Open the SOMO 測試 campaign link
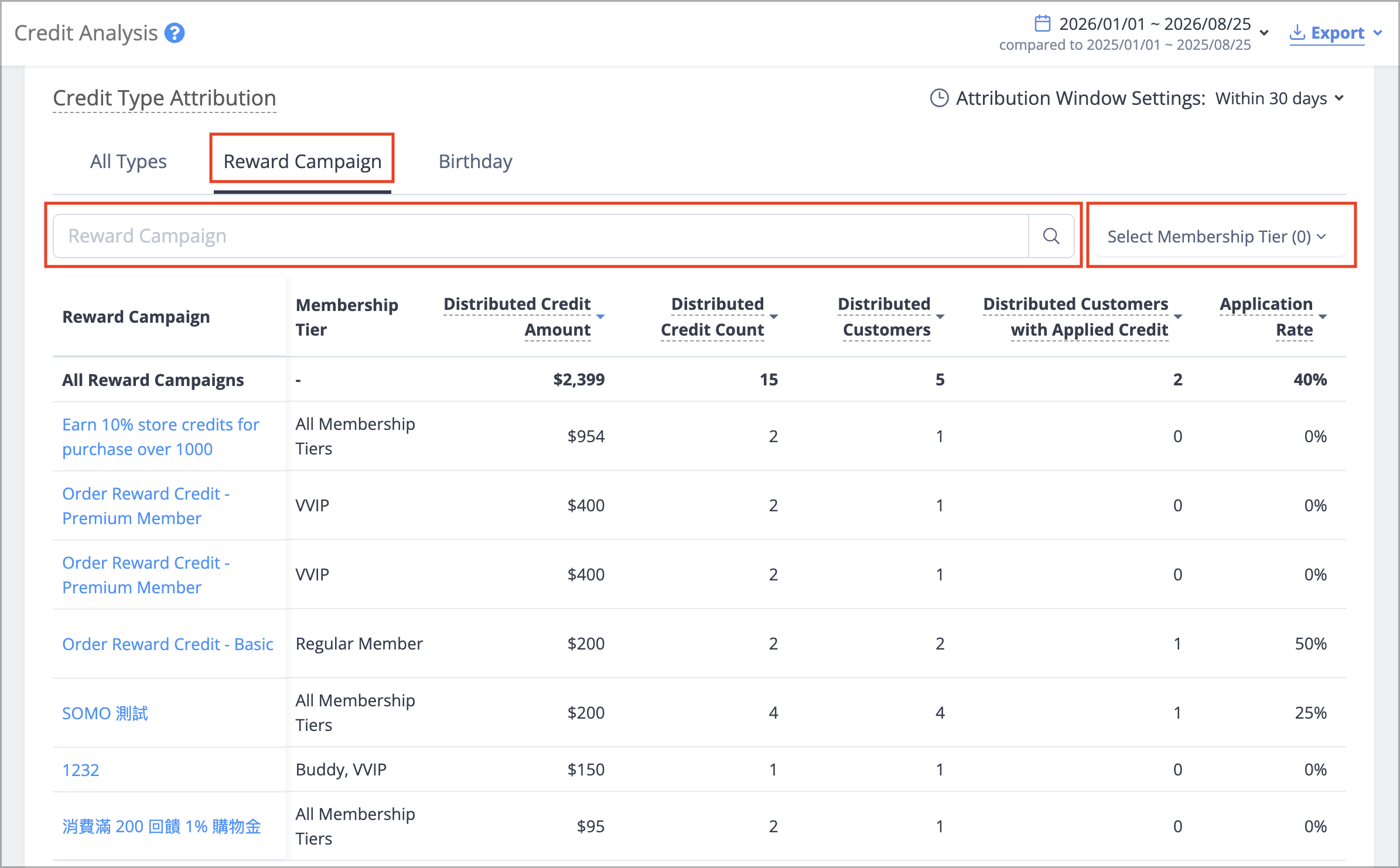Image resolution: width=1400 pixels, height=868 pixels. click(x=105, y=713)
